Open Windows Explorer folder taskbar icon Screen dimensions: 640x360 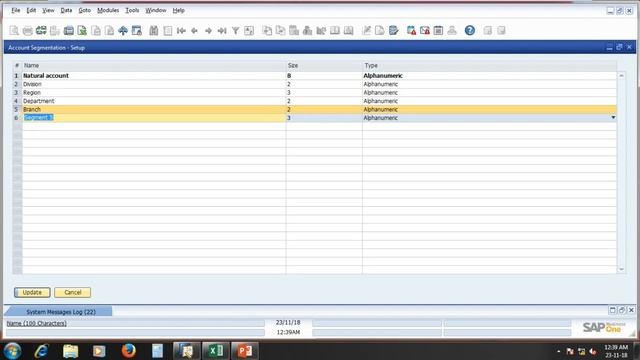pos(70,351)
